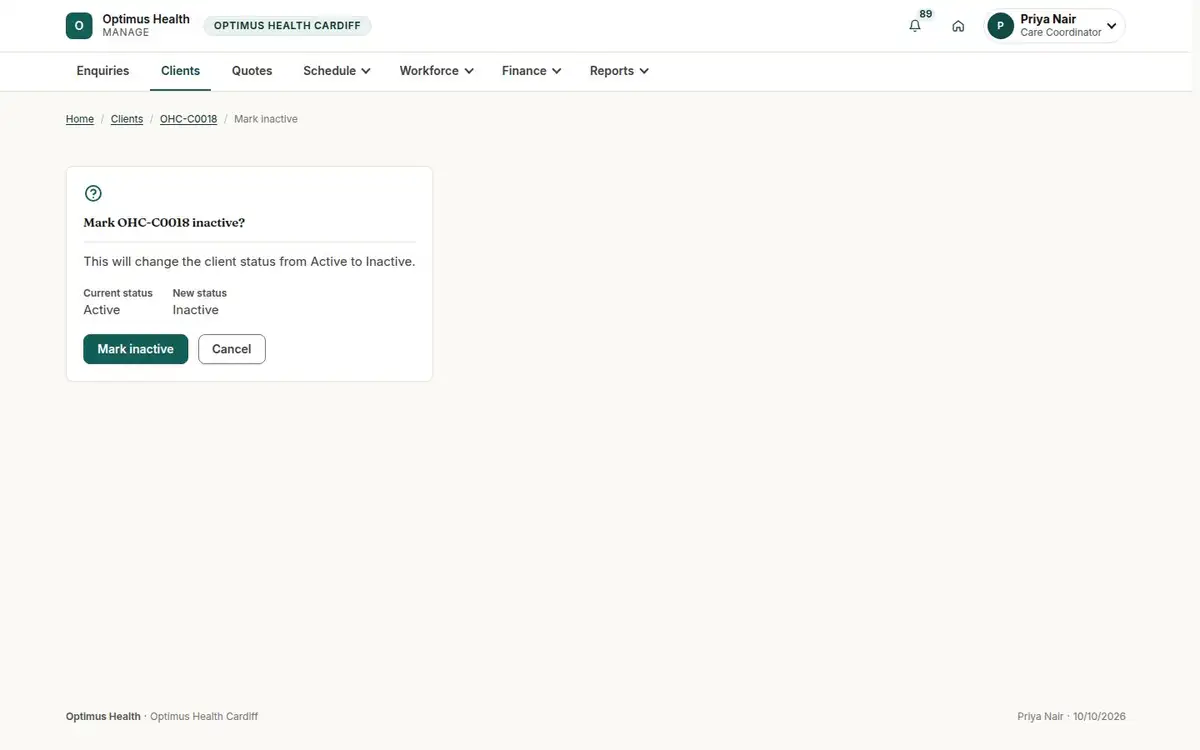This screenshot has height=750, width=1200.
Task: Expand the Finance dropdown menu
Action: click(x=531, y=71)
